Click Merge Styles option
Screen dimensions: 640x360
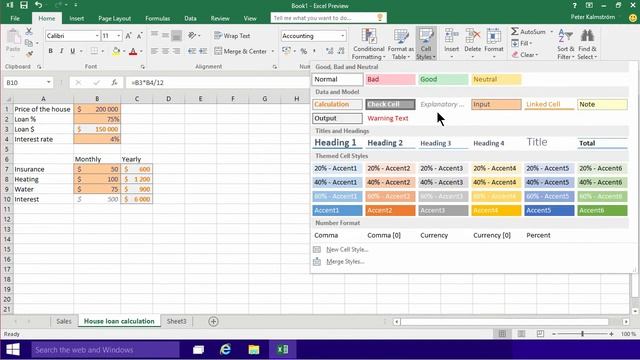click(x=345, y=262)
